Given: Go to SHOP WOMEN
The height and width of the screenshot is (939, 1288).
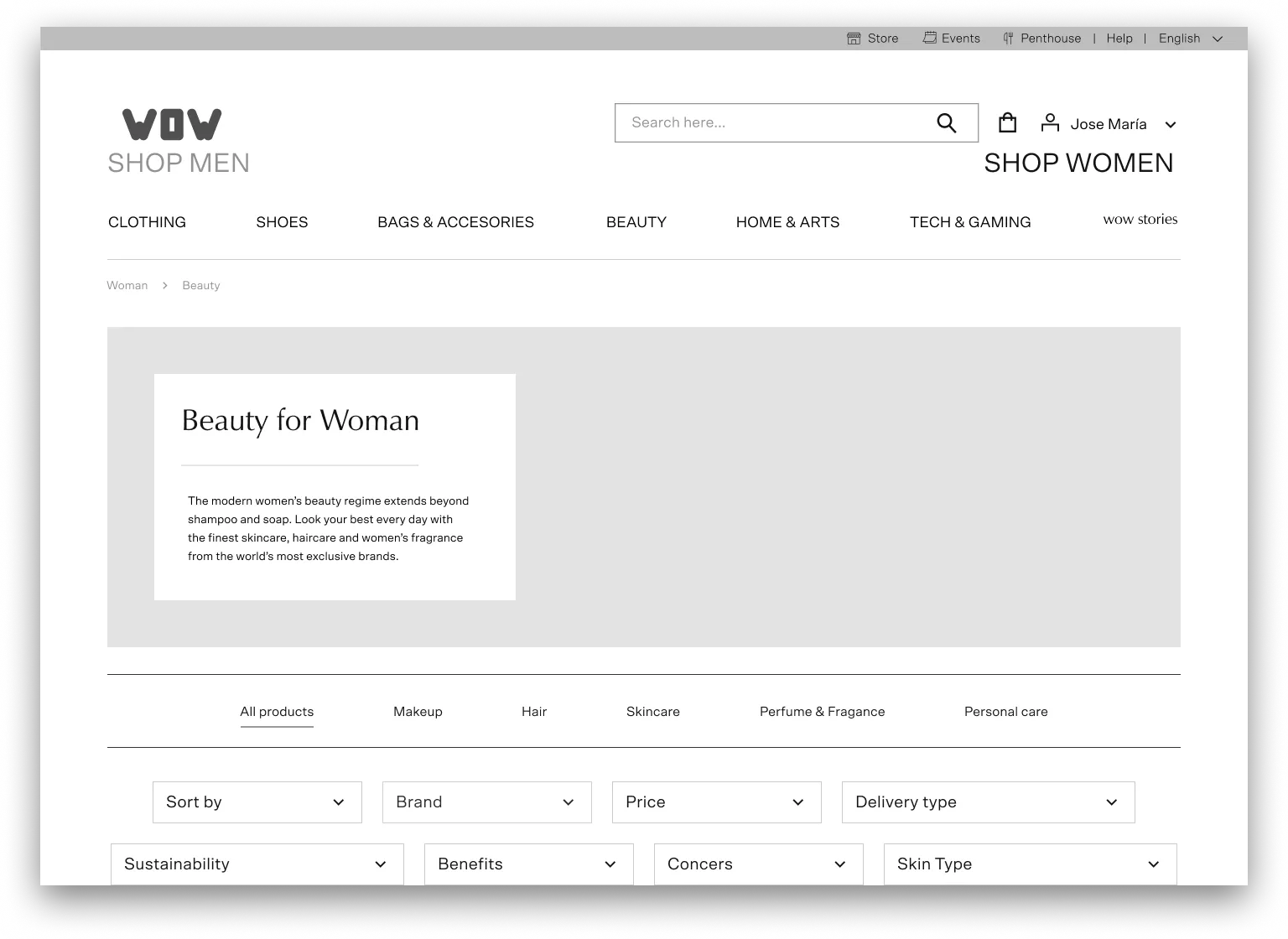Looking at the screenshot, I should click(x=1078, y=163).
